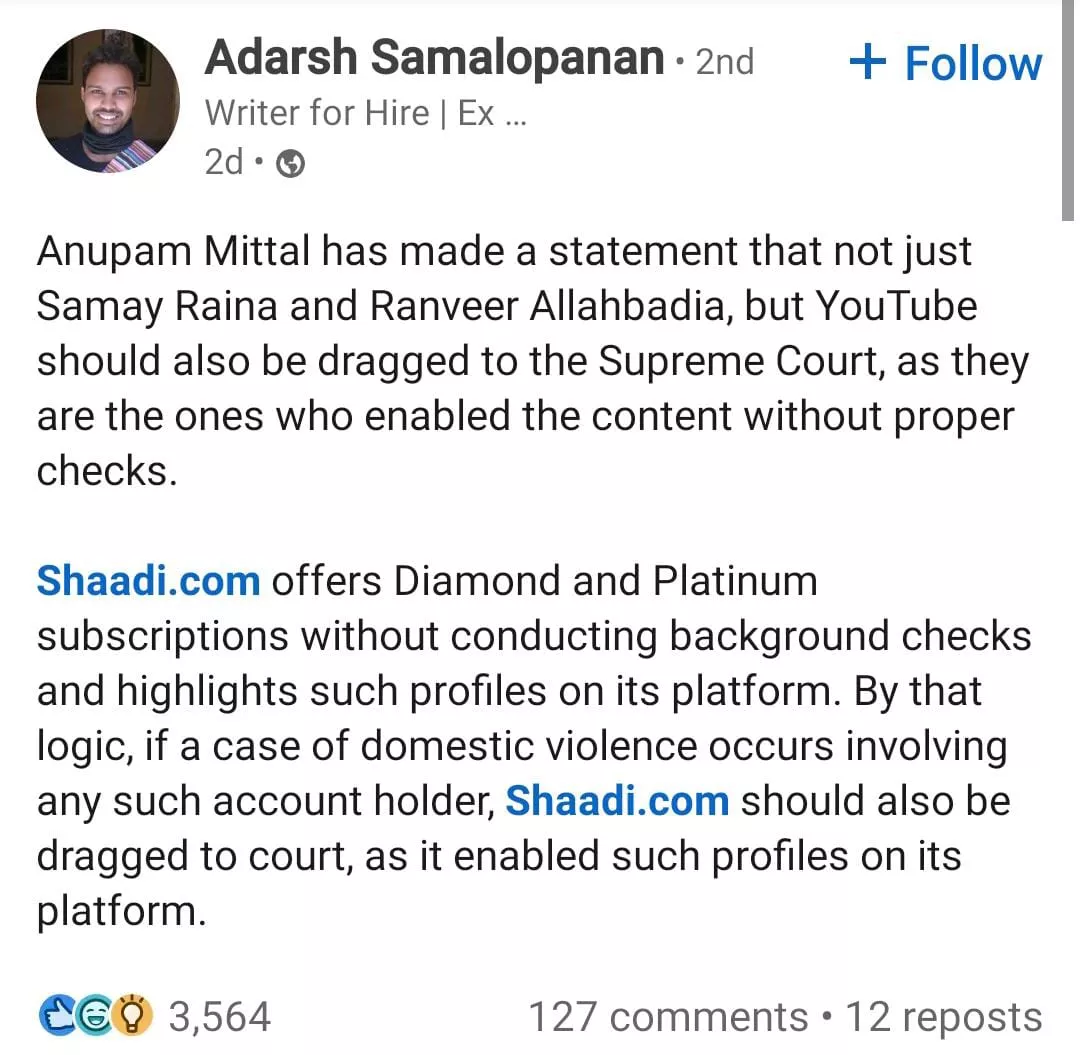The height and width of the screenshot is (1055, 1080).
Task: Open the 127 comments
Action: 667,1017
